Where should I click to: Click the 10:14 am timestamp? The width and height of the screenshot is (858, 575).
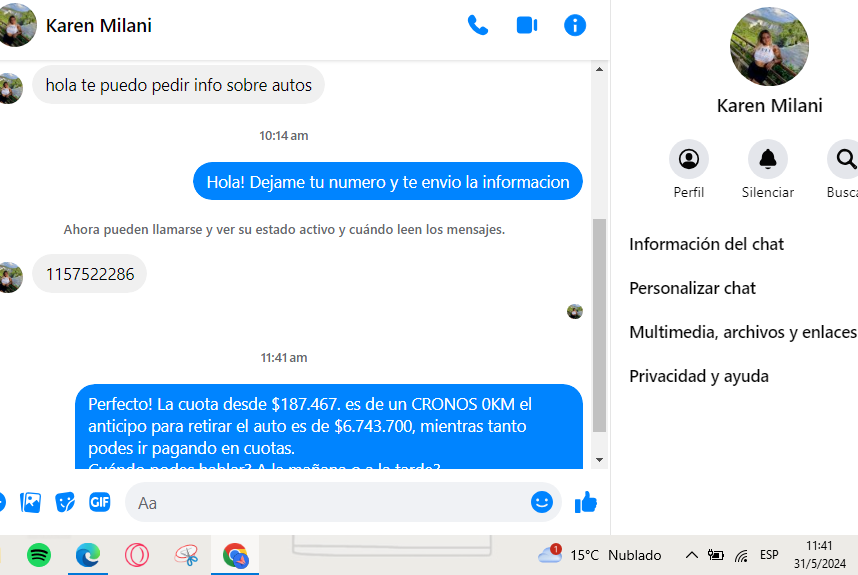tap(283, 136)
